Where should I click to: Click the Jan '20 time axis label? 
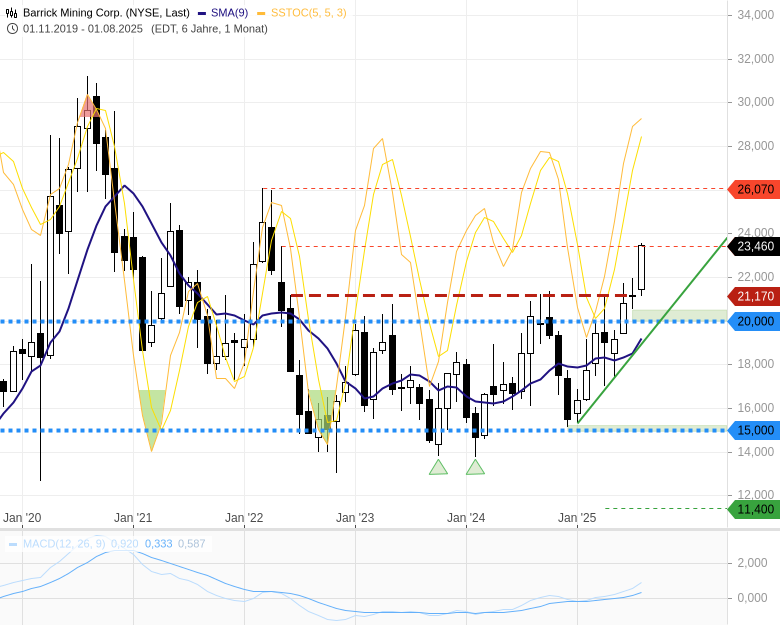coord(22,518)
